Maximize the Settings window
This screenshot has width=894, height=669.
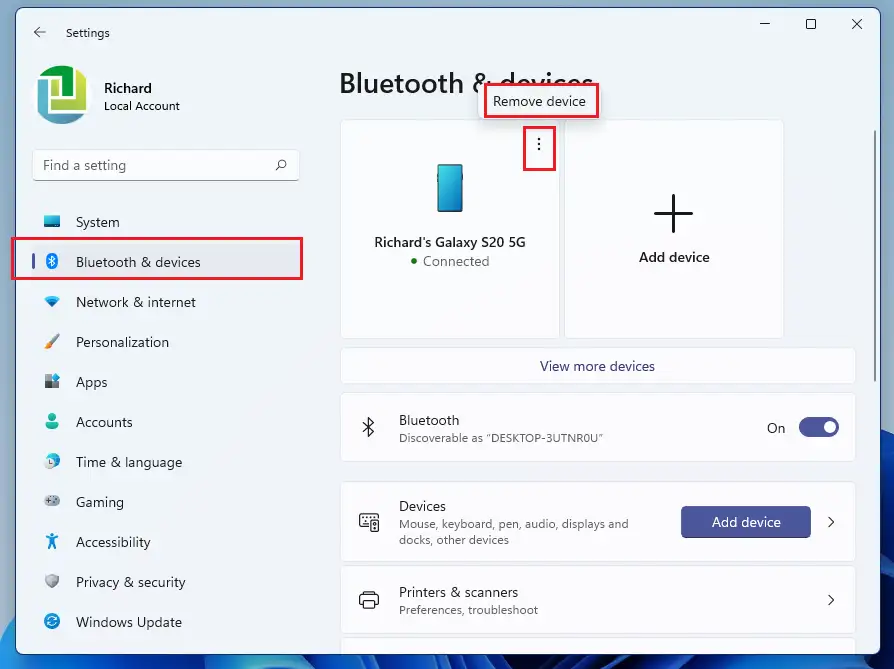coord(811,24)
